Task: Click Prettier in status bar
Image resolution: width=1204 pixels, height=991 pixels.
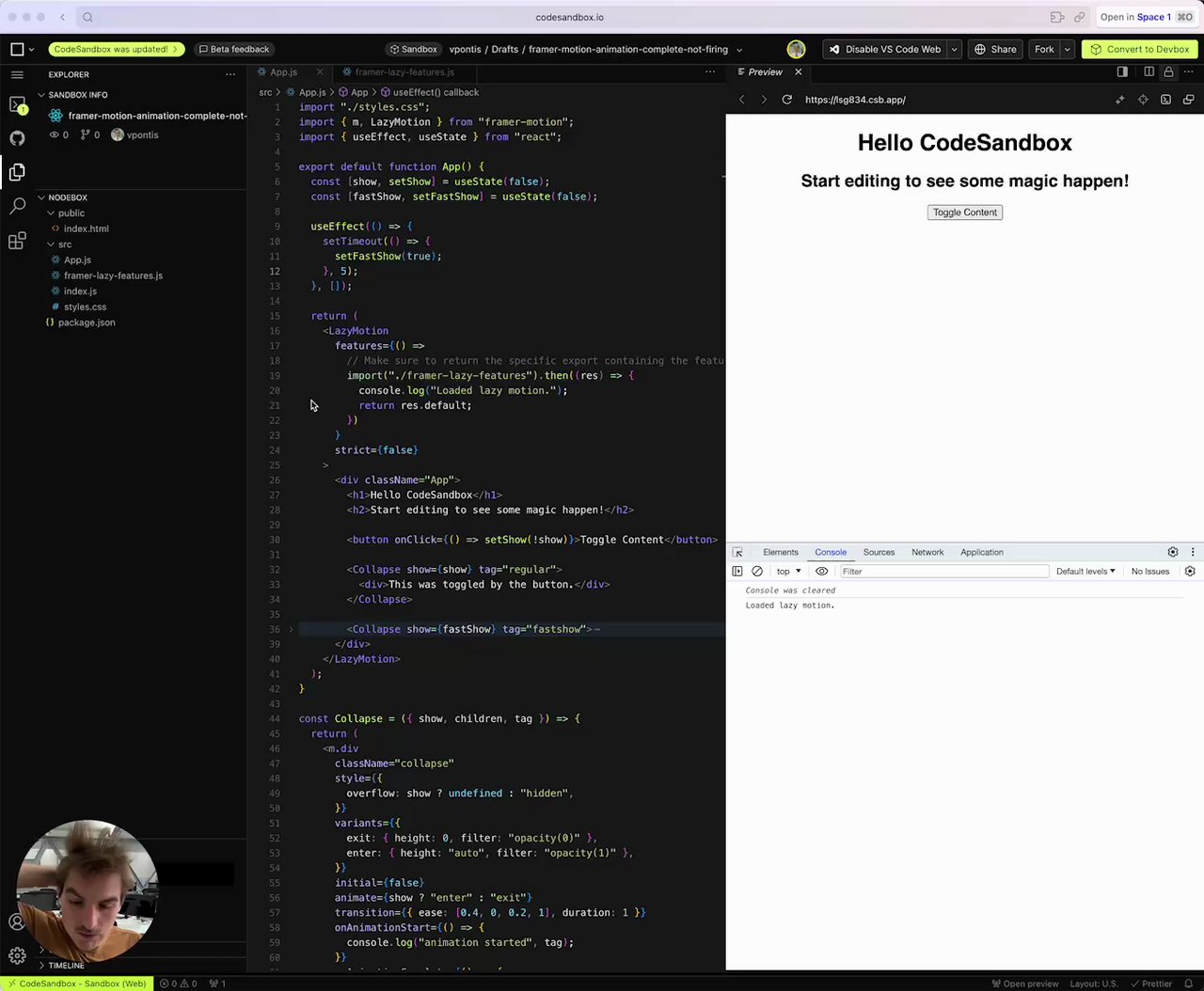Action: [1150, 983]
